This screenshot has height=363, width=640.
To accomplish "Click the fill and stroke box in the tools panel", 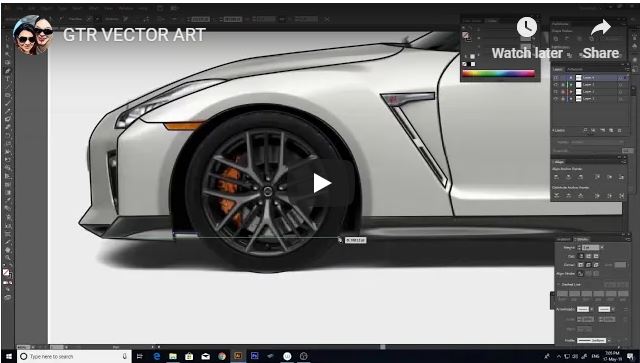I will pos(7,273).
